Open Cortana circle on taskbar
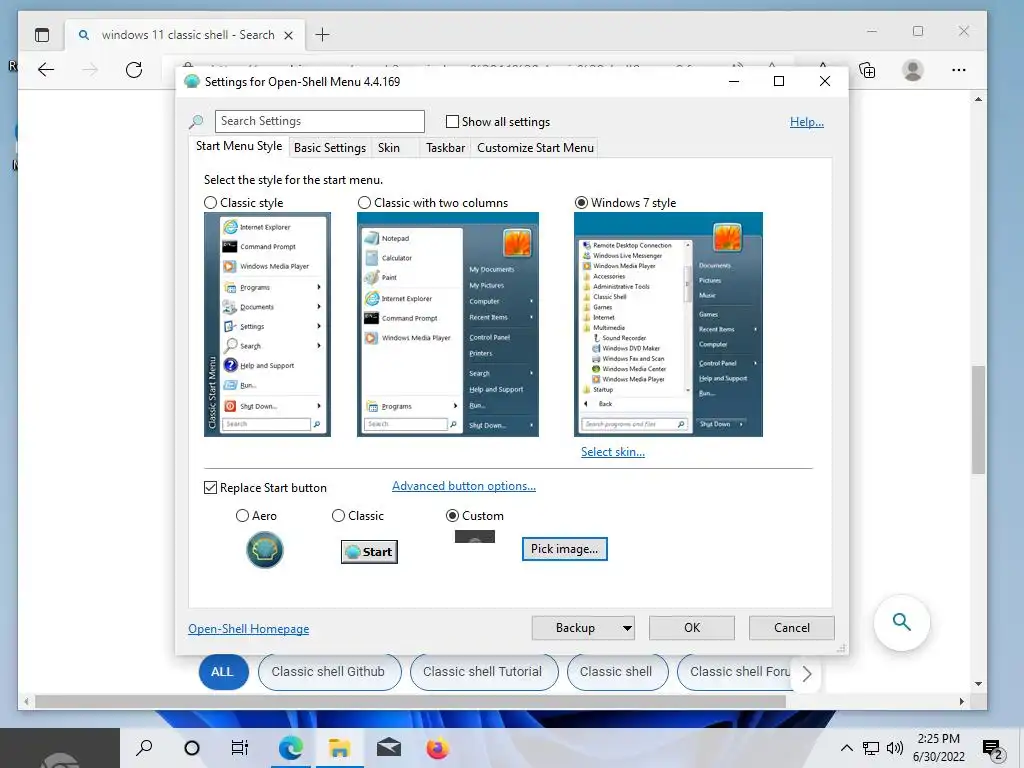Image resolution: width=1024 pixels, height=768 pixels. [191, 748]
